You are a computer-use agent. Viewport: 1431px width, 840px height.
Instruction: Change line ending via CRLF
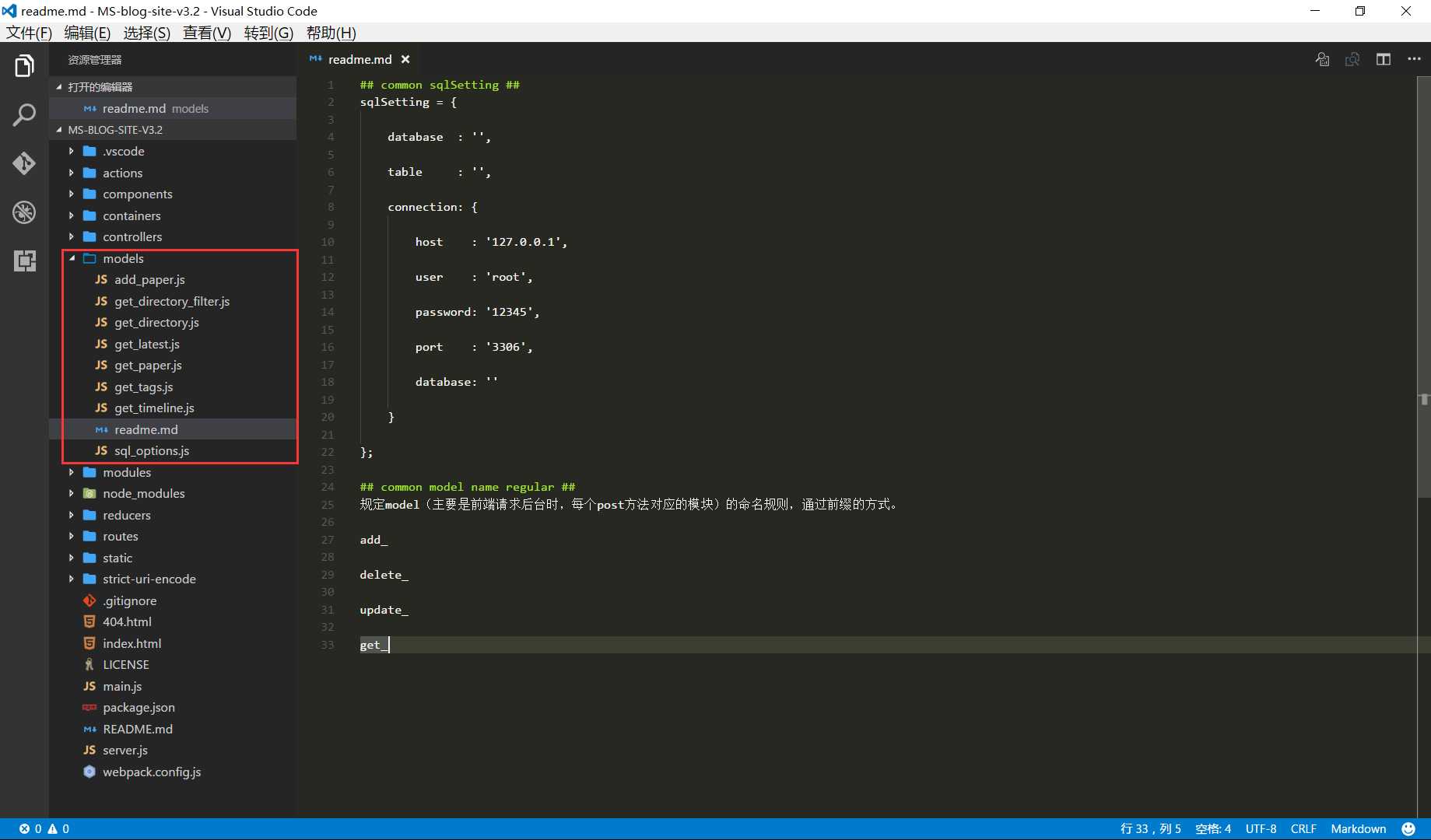(1303, 828)
